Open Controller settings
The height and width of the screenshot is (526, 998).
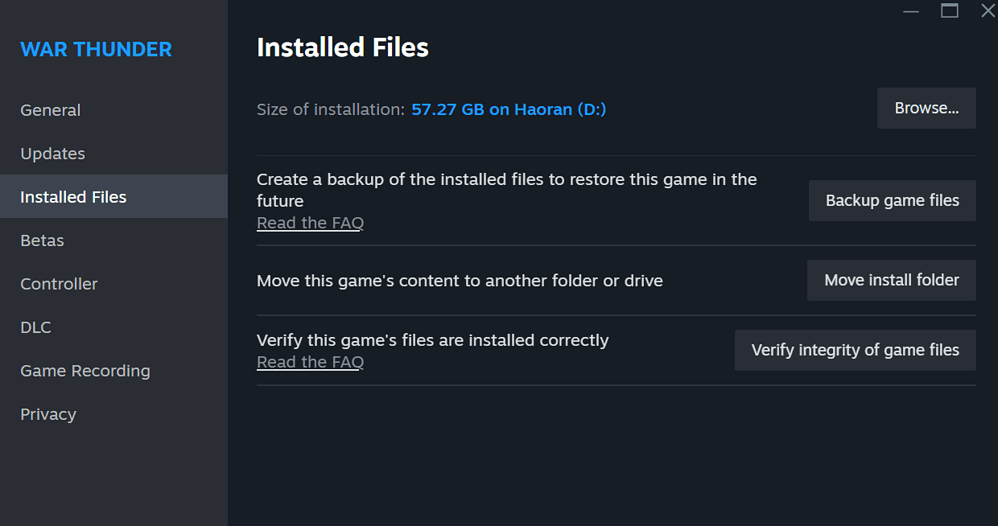click(x=59, y=284)
